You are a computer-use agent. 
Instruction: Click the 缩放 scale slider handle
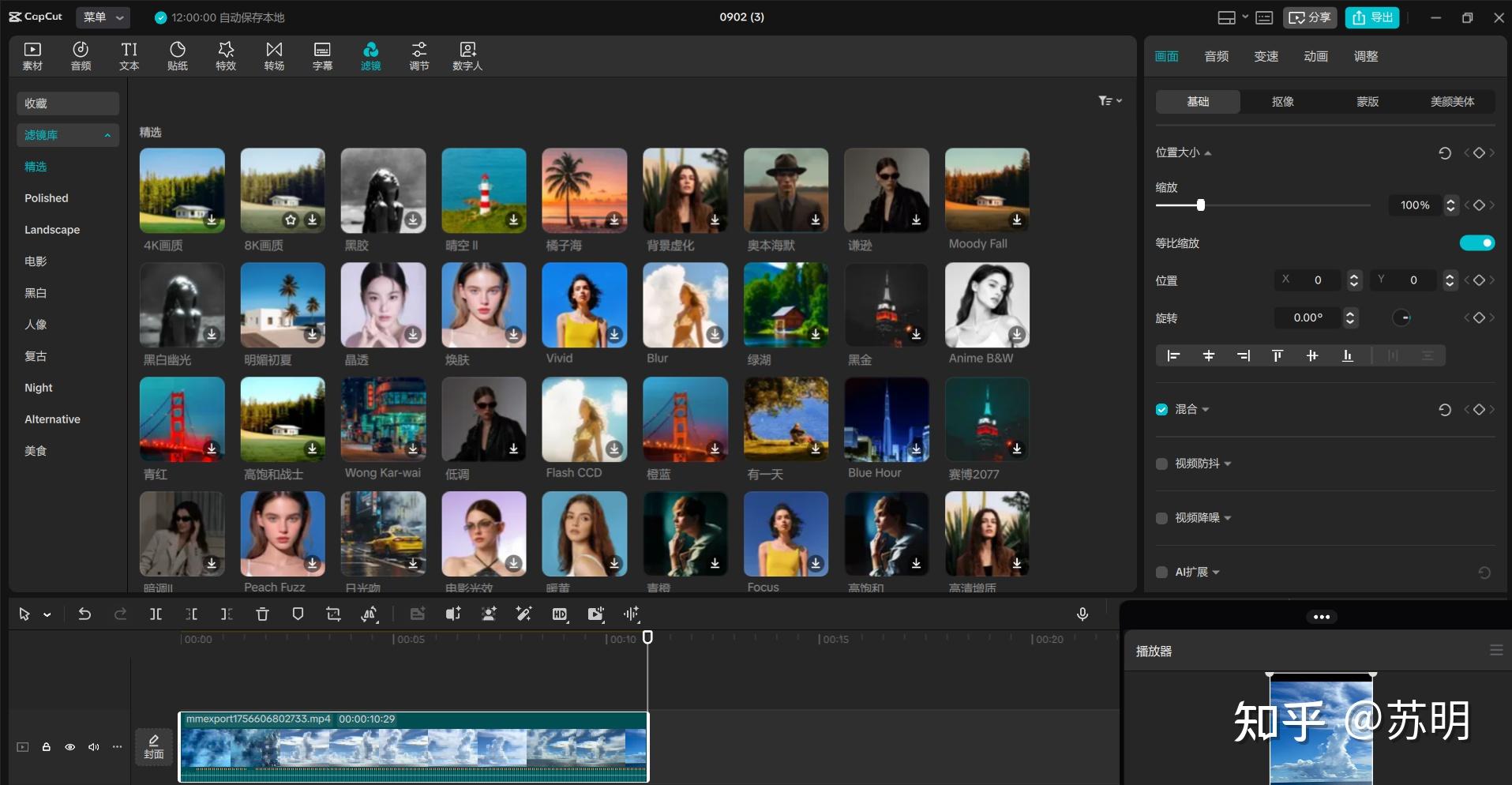pyautogui.click(x=1201, y=205)
